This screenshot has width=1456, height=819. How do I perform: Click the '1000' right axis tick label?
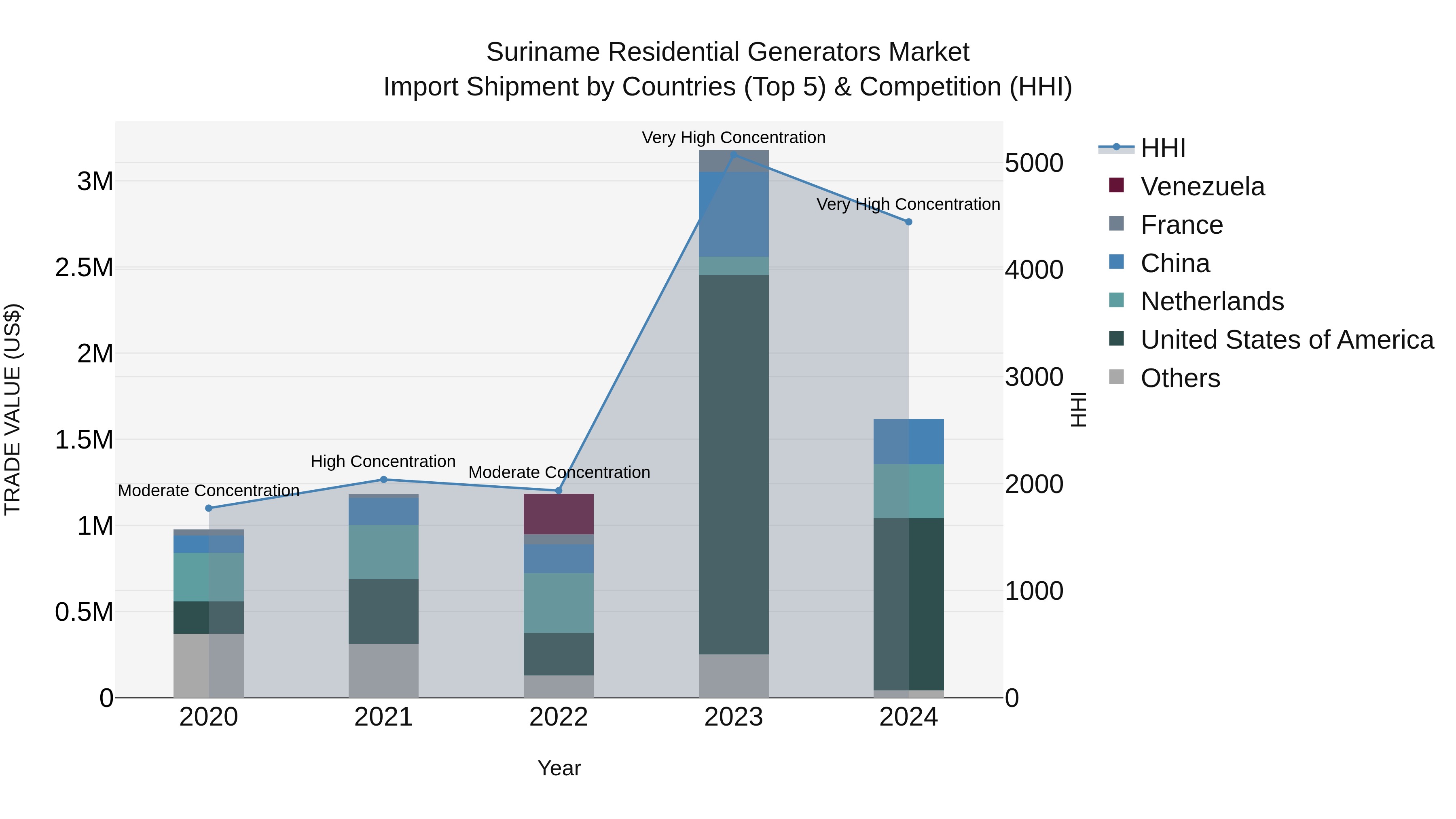click(x=1034, y=591)
